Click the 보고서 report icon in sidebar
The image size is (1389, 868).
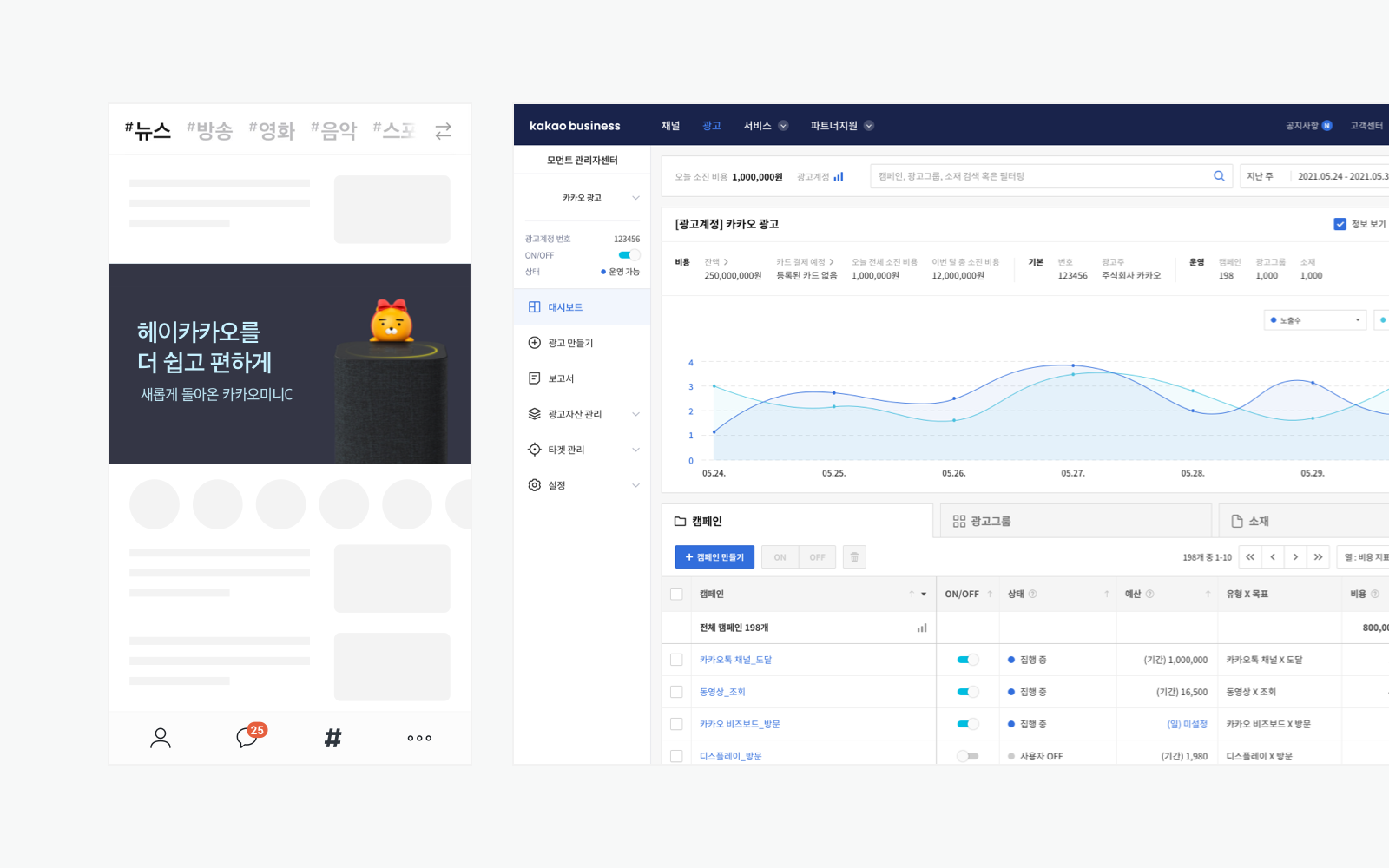tap(534, 378)
